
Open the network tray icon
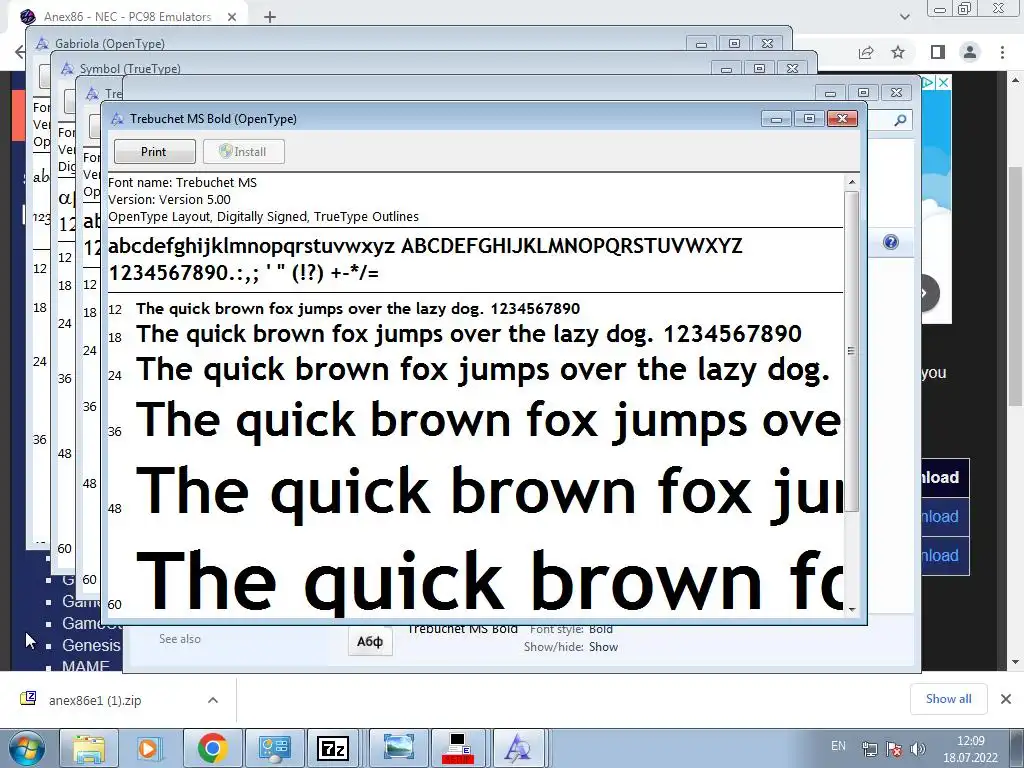tap(869, 748)
